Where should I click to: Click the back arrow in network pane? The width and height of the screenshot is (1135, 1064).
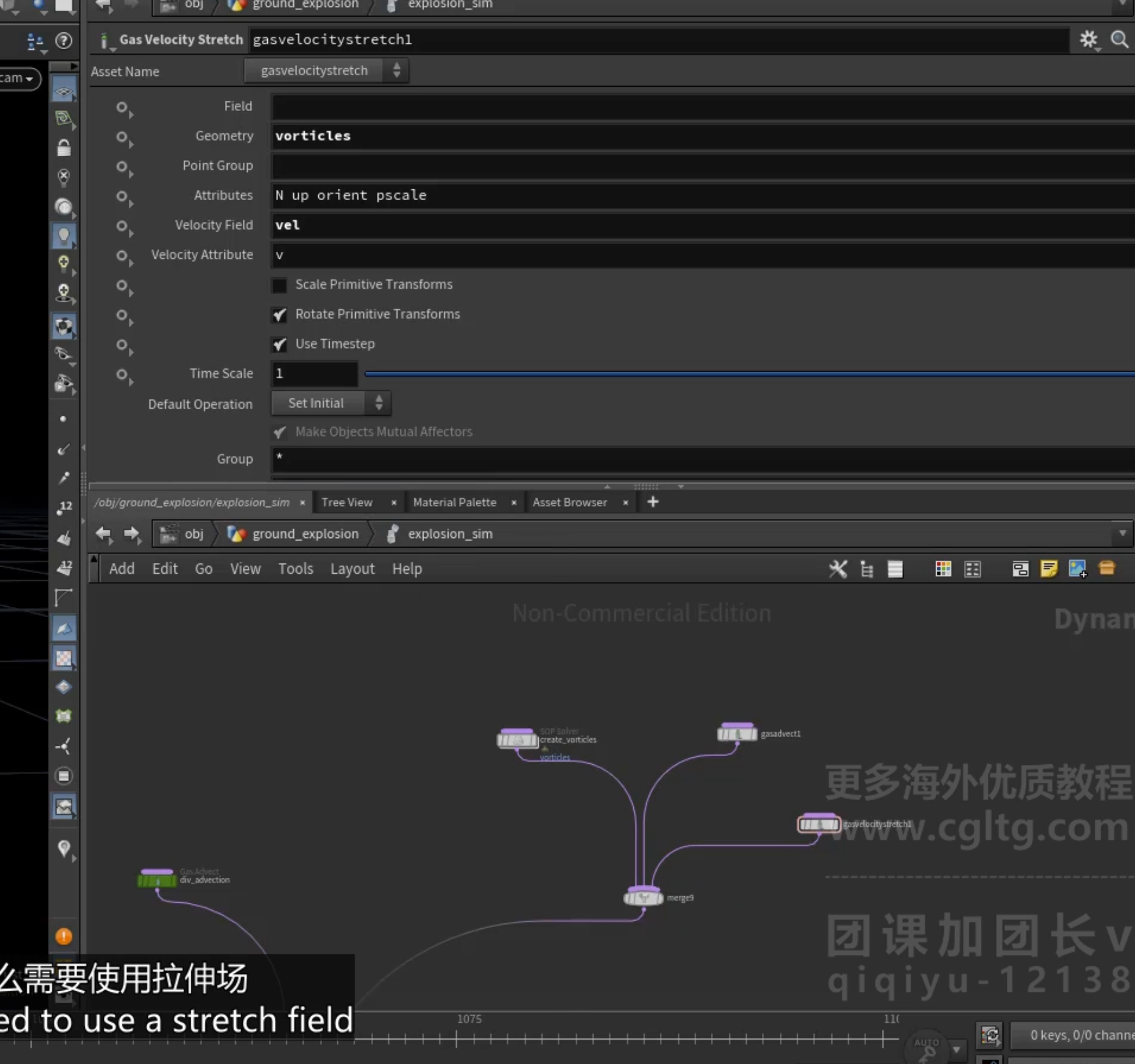(x=103, y=534)
